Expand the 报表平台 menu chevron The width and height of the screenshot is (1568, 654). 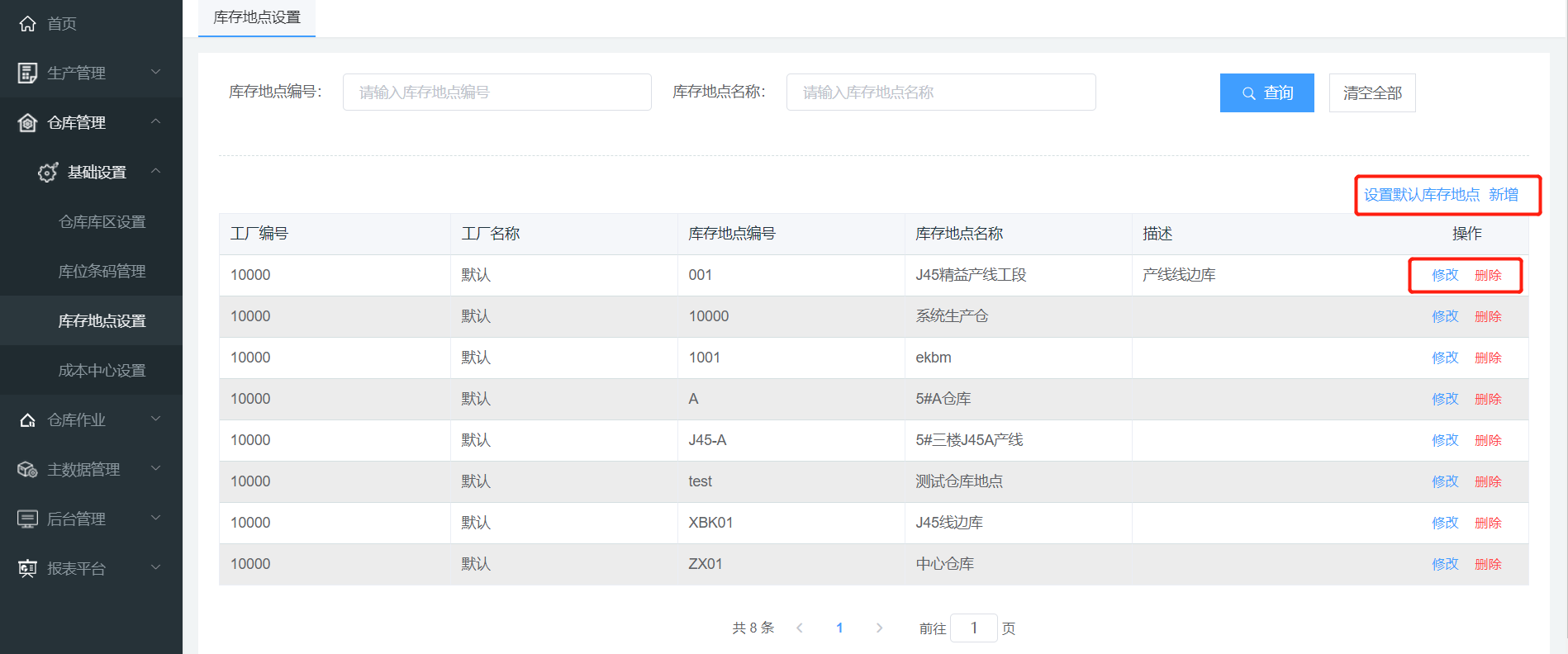tap(155, 568)
